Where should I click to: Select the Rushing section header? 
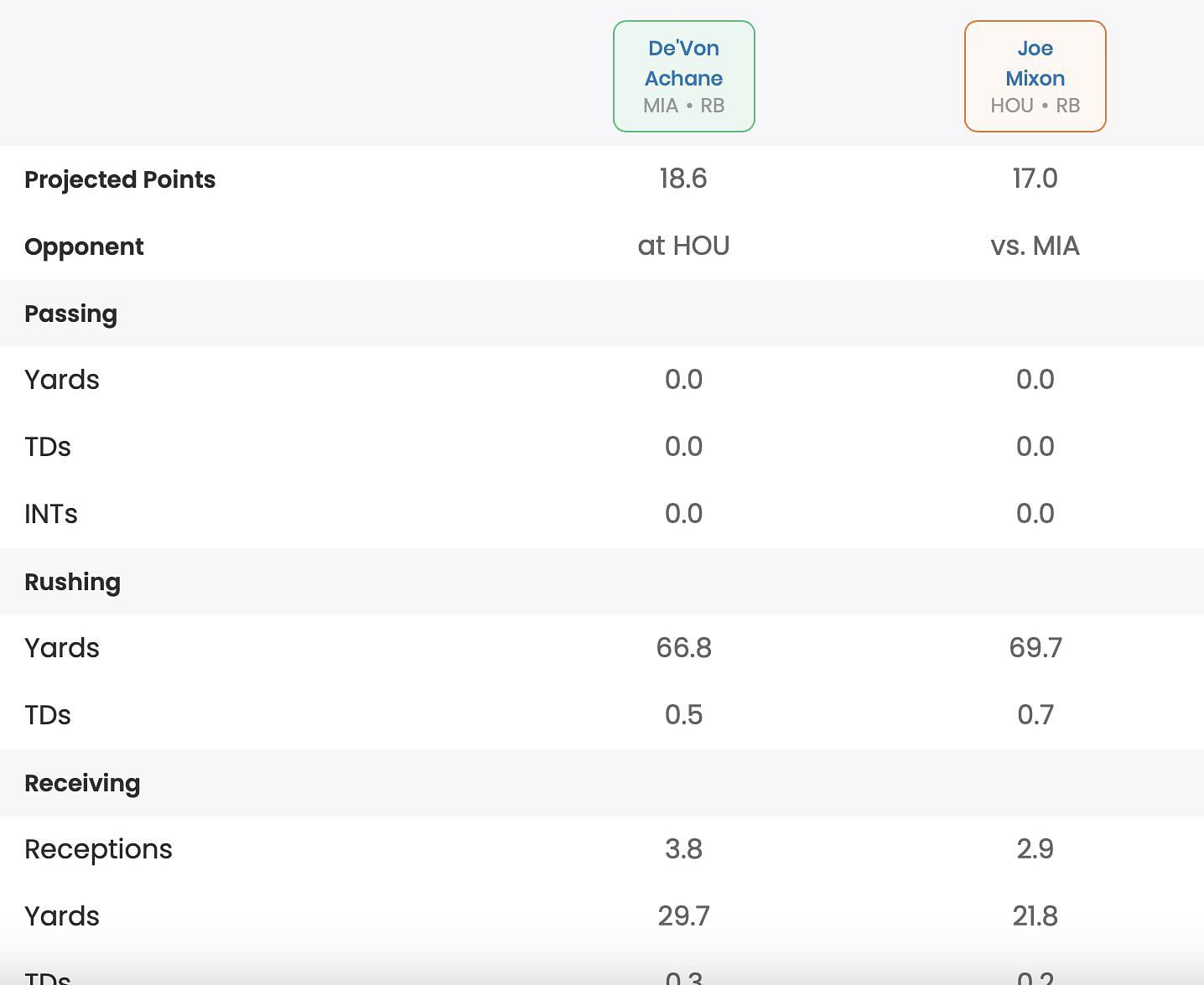pos(72,582)
